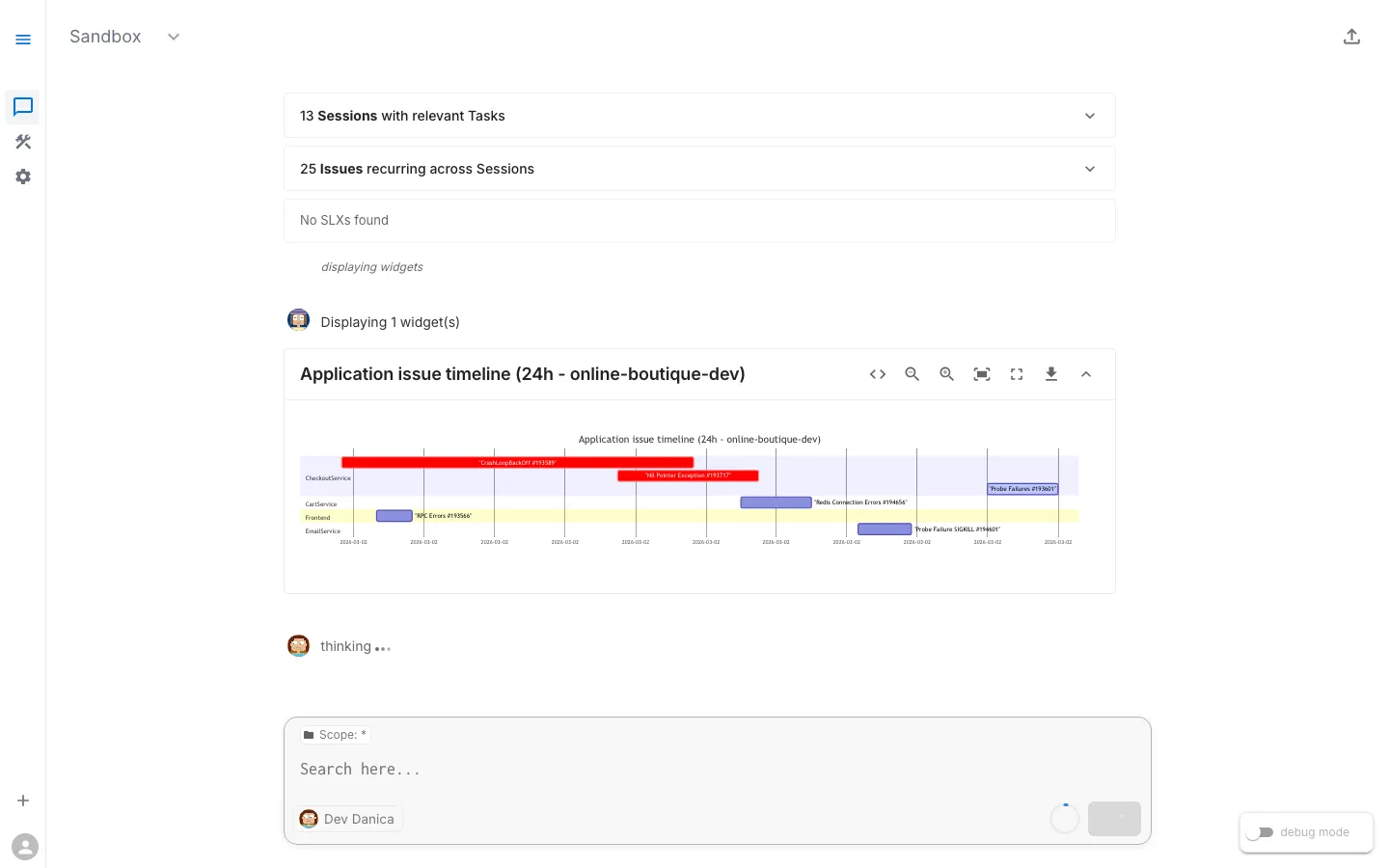Enable debug mode

click(1260, 832)
